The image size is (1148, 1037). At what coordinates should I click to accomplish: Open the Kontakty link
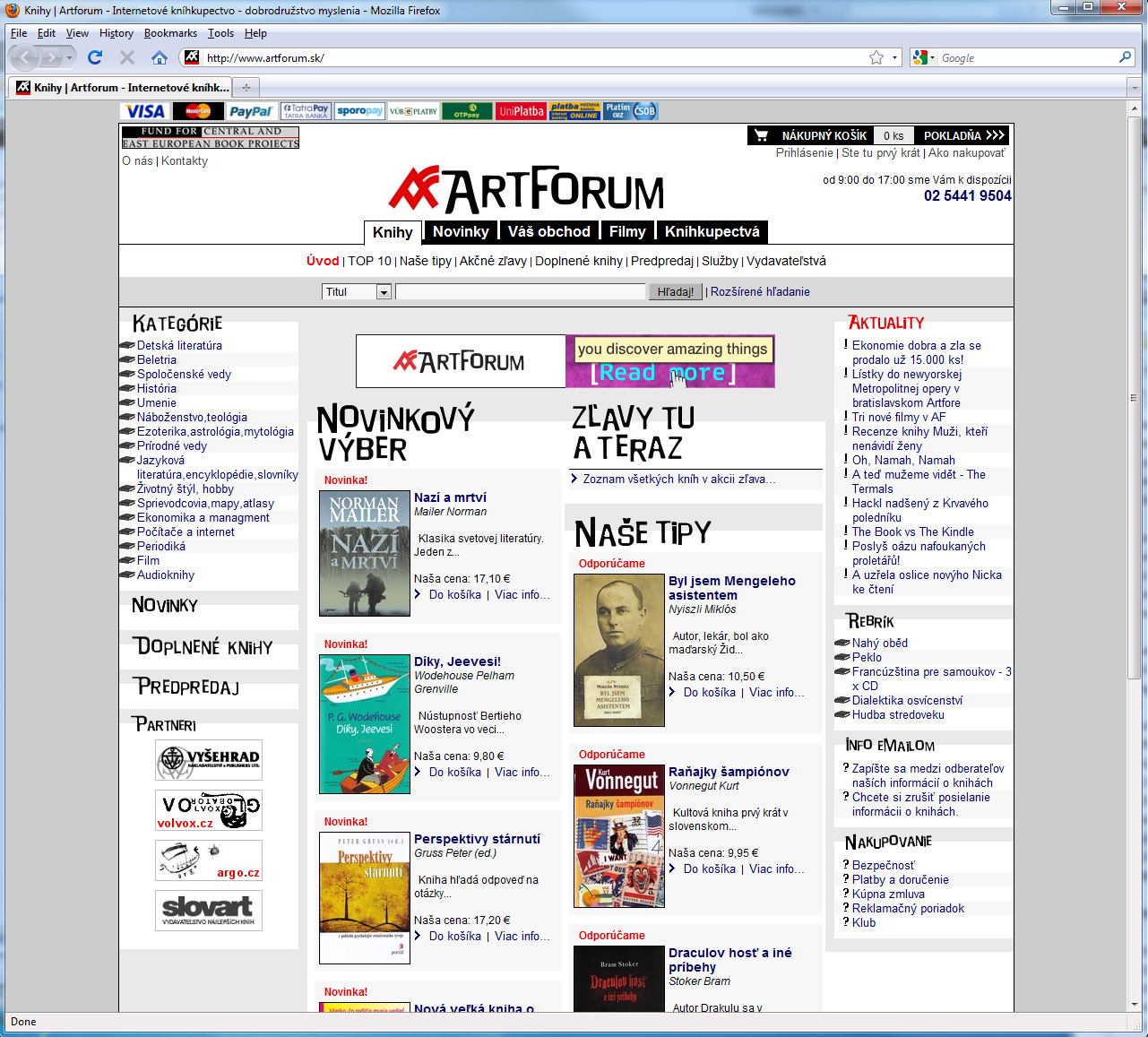pos(185,160)
